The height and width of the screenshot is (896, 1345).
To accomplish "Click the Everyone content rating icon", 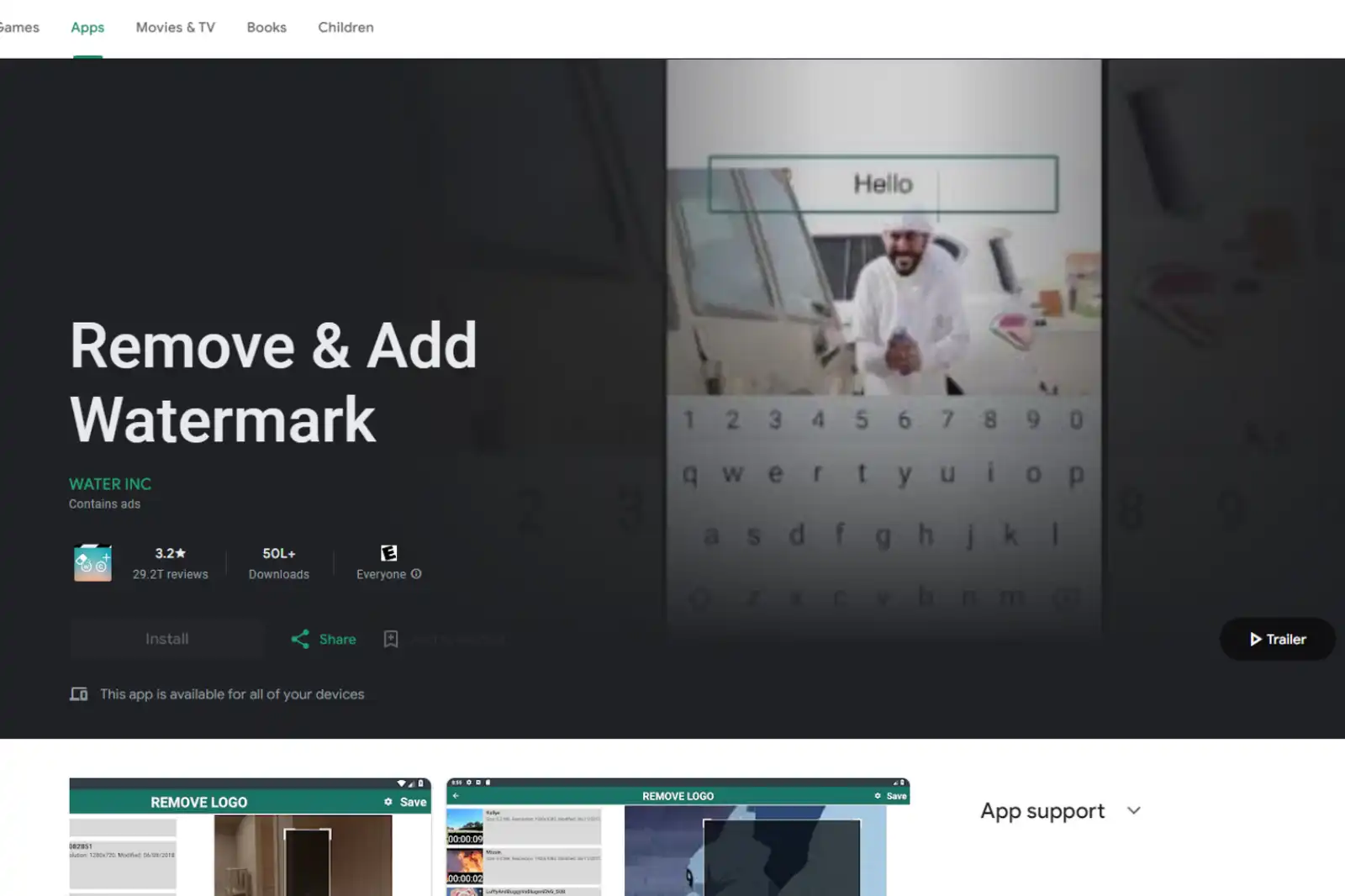I will point(388,553).
